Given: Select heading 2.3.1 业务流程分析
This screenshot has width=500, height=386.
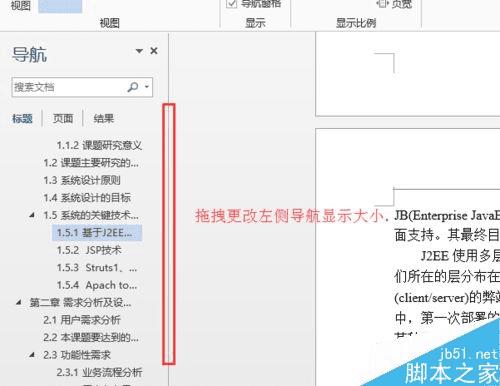Looking at the screenshot, I should (x=99, y=372).
